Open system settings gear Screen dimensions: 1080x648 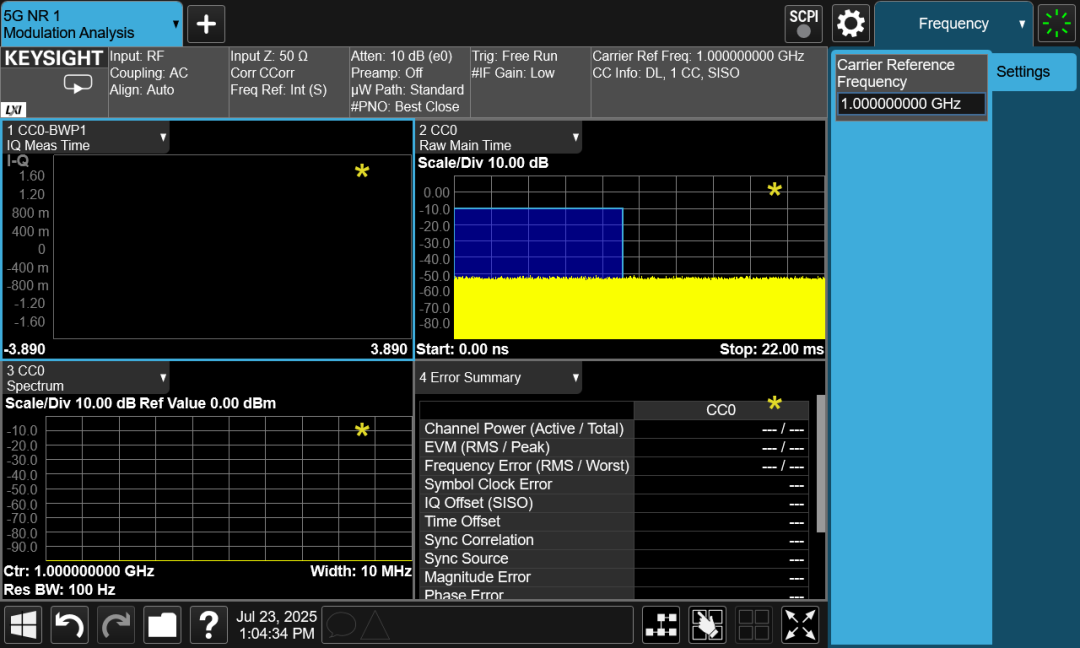851,23
